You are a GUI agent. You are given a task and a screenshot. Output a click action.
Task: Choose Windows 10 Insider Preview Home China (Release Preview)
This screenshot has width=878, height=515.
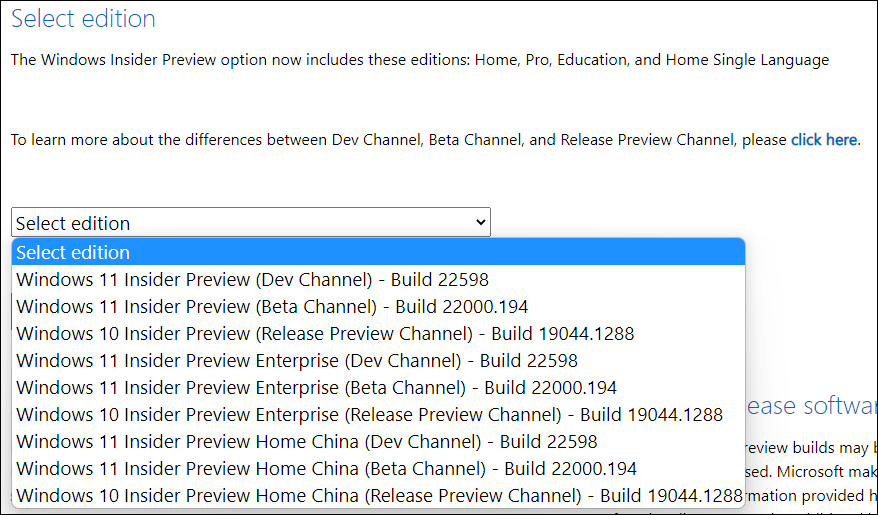379,495
